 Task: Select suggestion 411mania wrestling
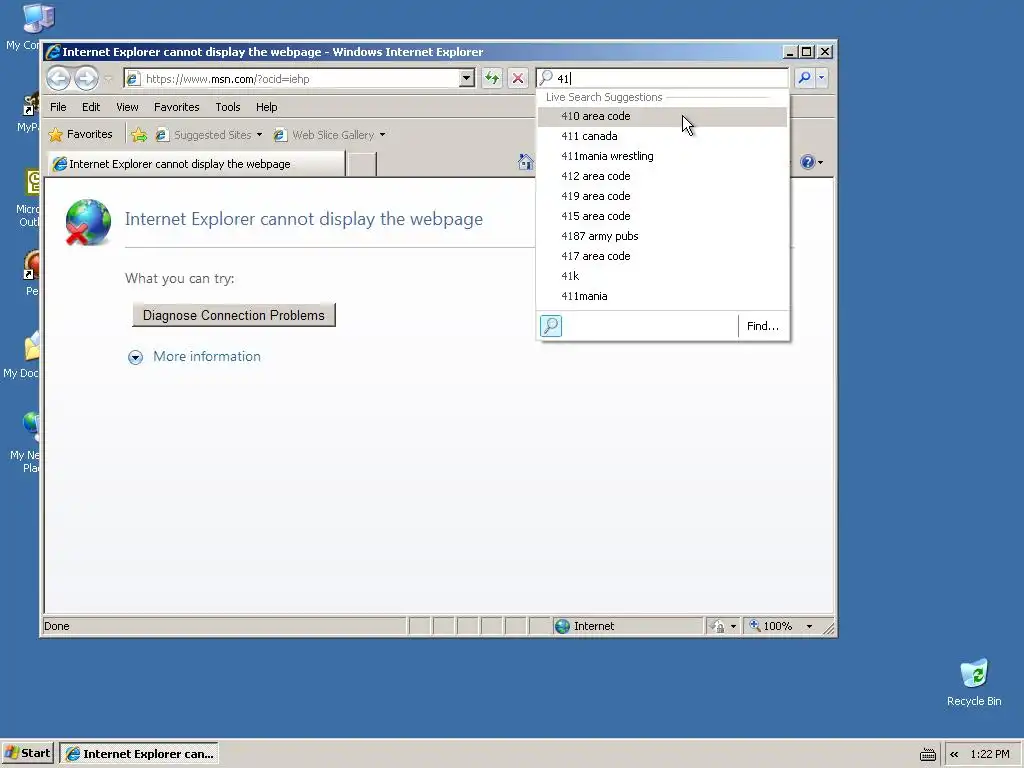pyautogui.click(x=662, y=156)
